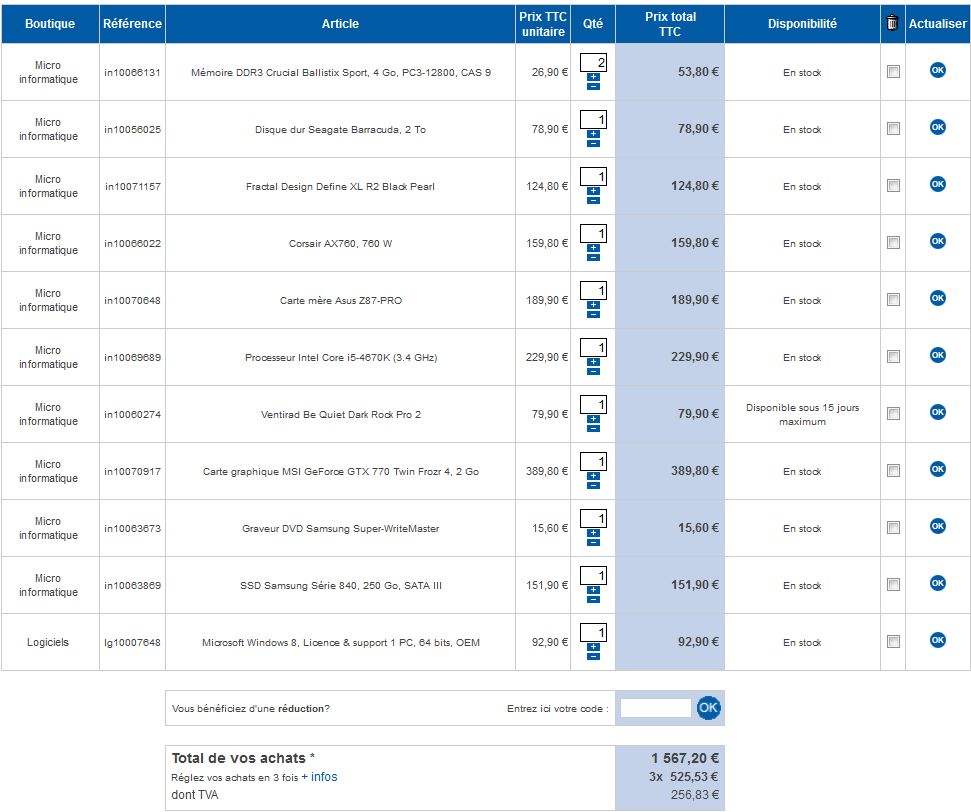Click the OK update icon for SSD Samsung Série 840
The image size is (971, 812).
tap(938, 583)
